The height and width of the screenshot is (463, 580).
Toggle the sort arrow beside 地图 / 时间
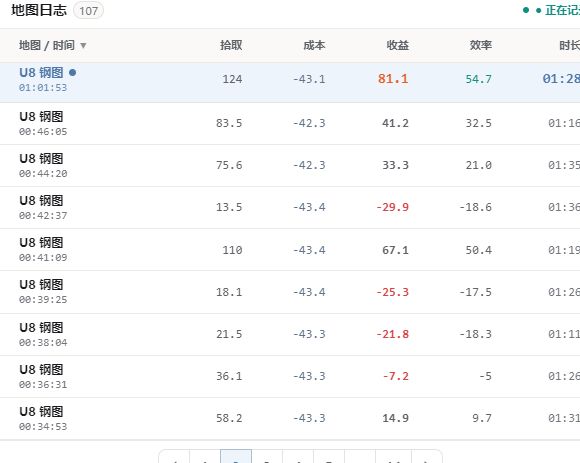click(83, 45)
